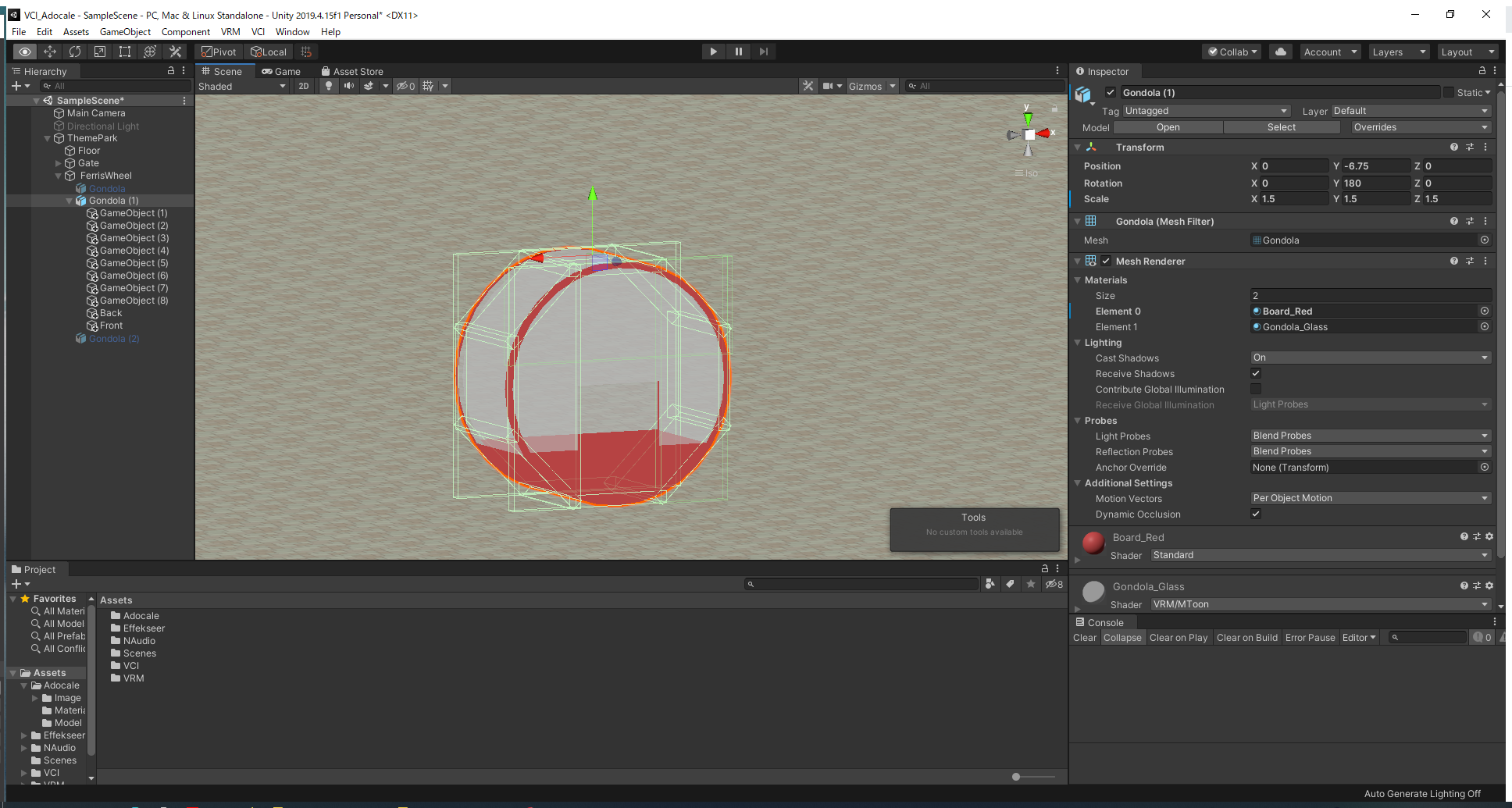Click the model Open button
This screenshot has height=808, width=1512.
1168,127
